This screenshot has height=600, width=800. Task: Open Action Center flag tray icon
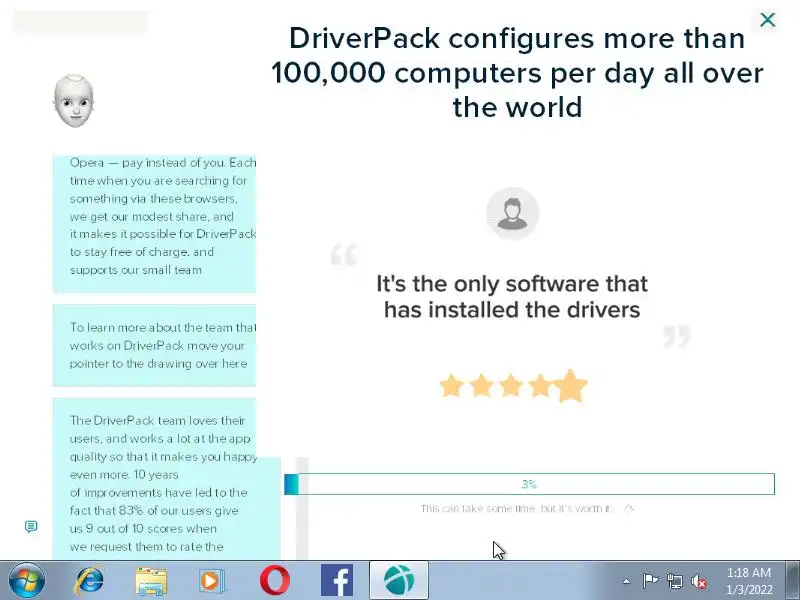650,581
